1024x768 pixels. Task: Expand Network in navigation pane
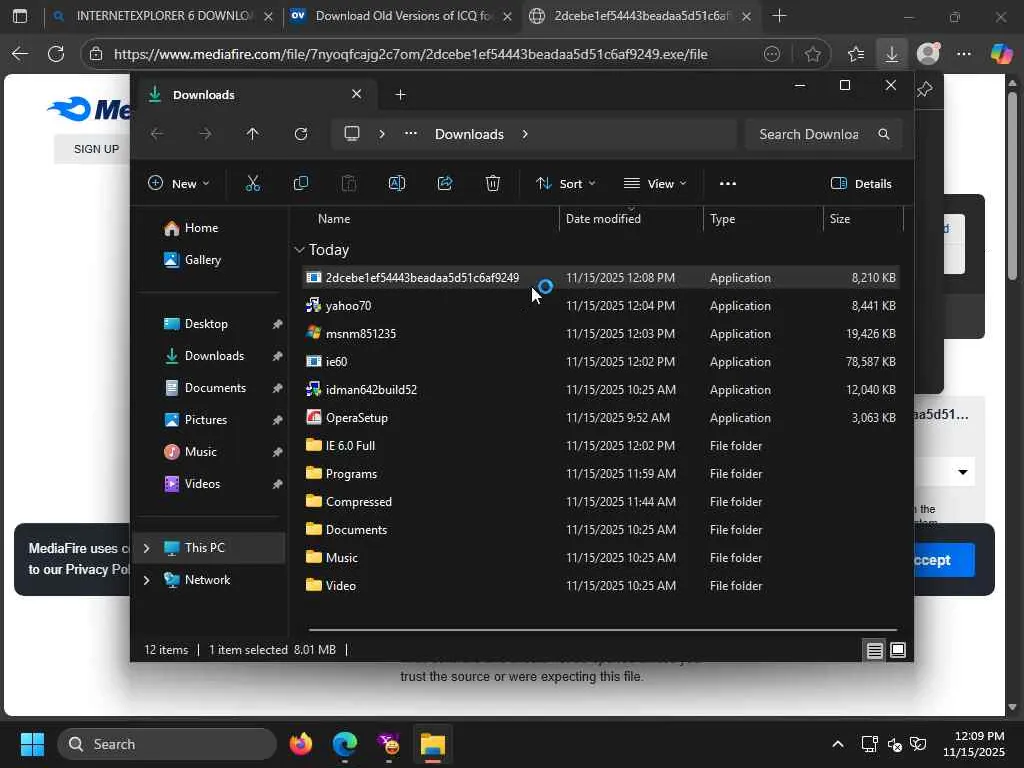click(146, 580)
